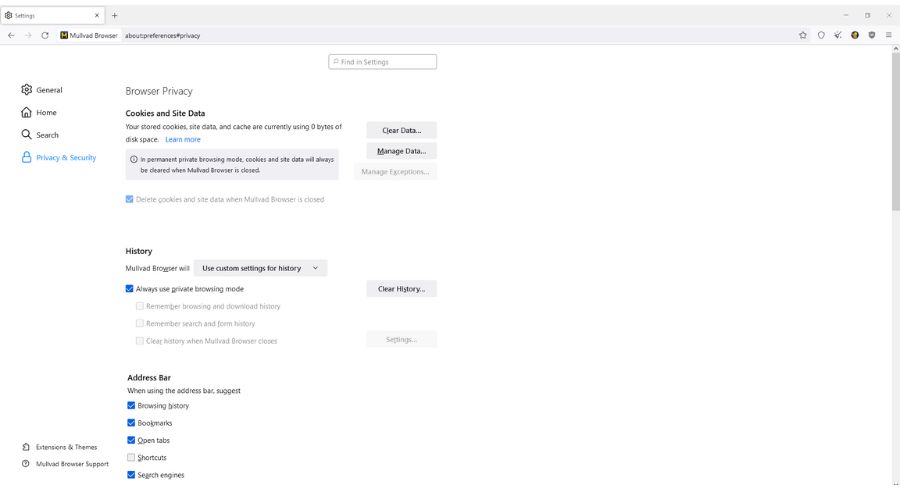Uncheck Open tabs address bar suggestion

pyautogui.click(x=131, y=440)
